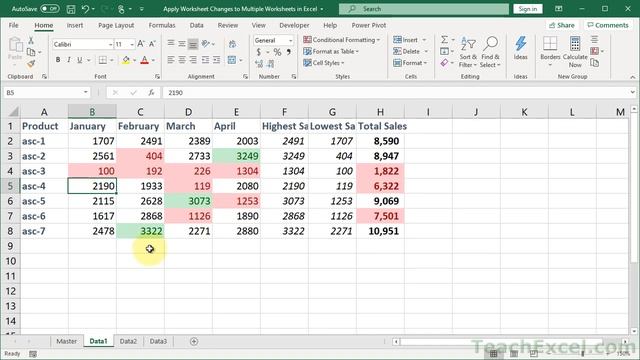Open the General number format dropdown
640x360 pixels.
coord(291,40)
